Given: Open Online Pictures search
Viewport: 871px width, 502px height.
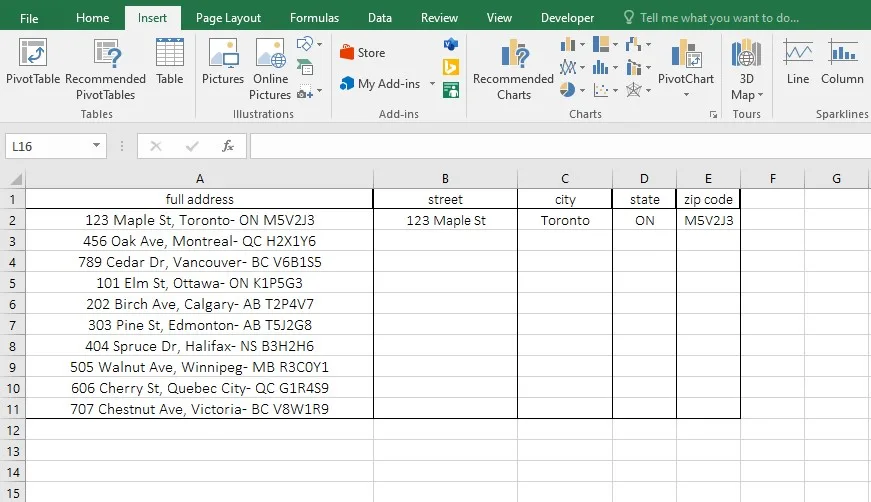Looking at the screenshot, I should coord(270,69).
